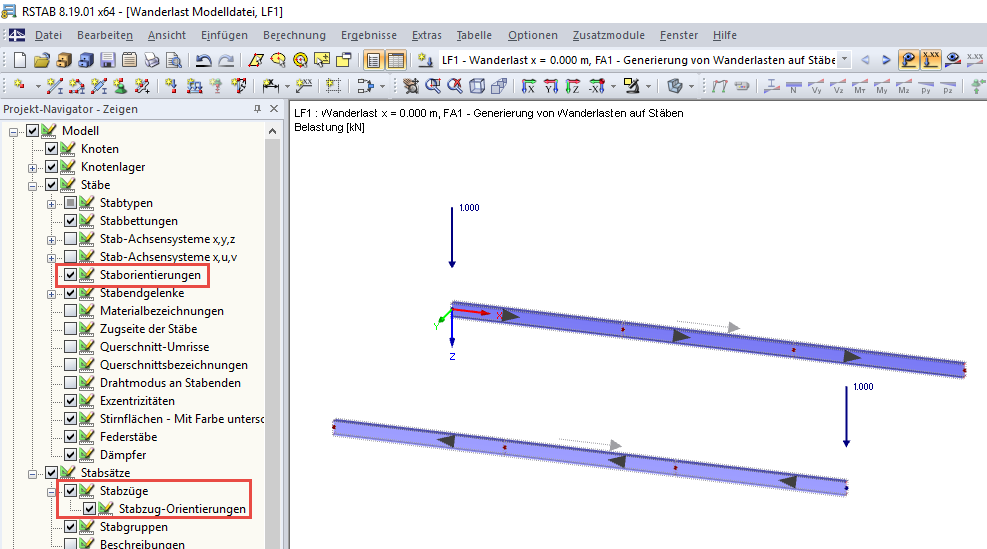The image size is (987, 549).
Task: Collapse the Modell tree node
Action: pyautogui.click(x=13, y=132)
